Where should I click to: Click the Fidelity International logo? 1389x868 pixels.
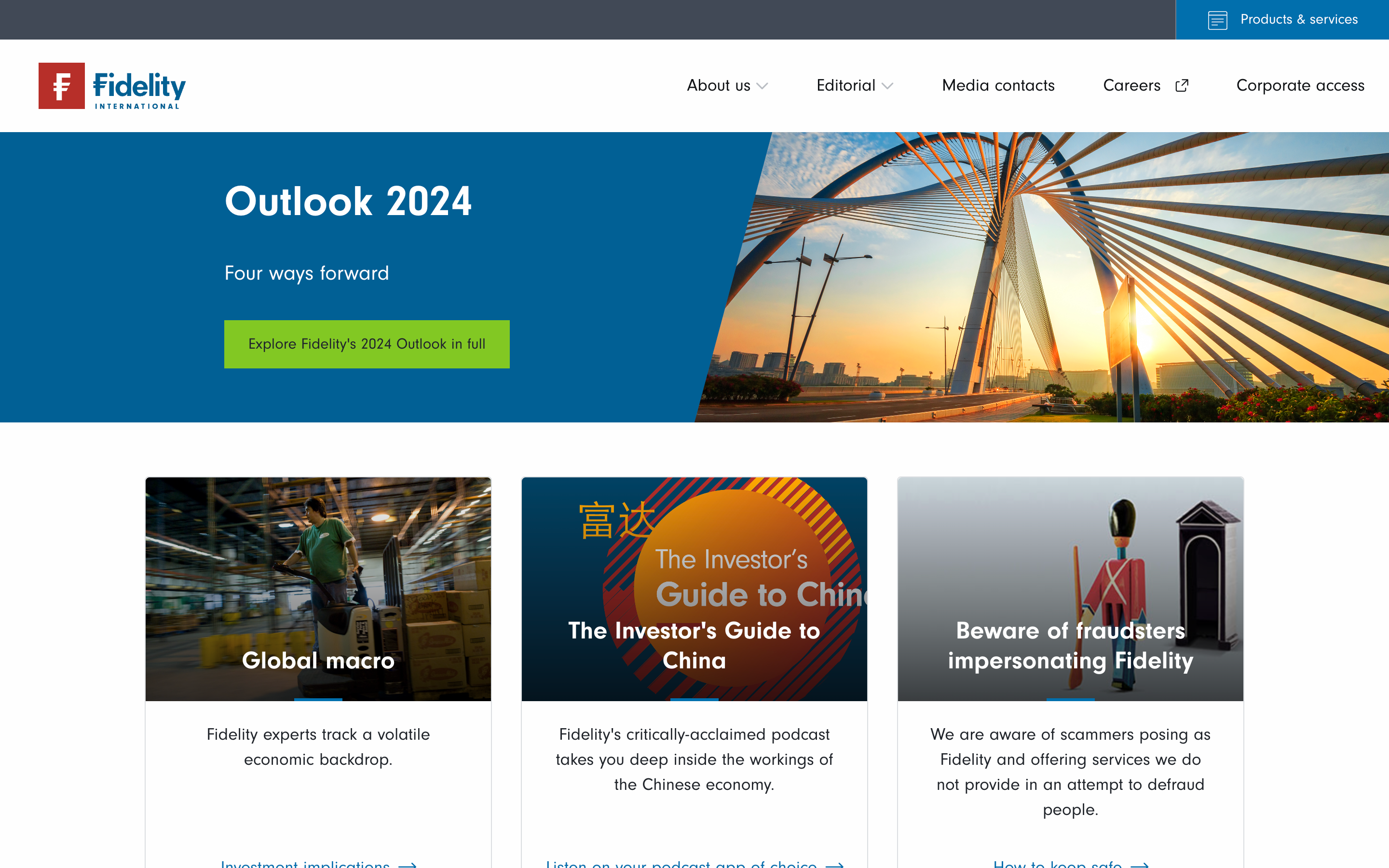[112, 85]
